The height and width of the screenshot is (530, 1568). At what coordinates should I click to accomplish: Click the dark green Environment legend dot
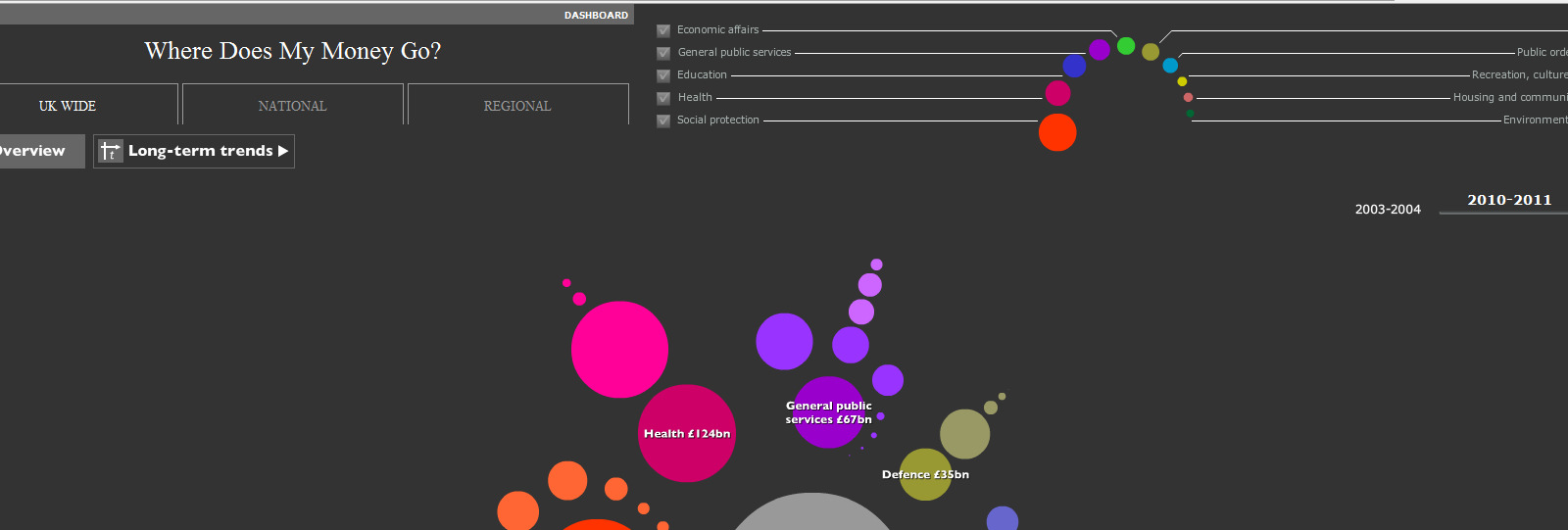click(1190, 114)
